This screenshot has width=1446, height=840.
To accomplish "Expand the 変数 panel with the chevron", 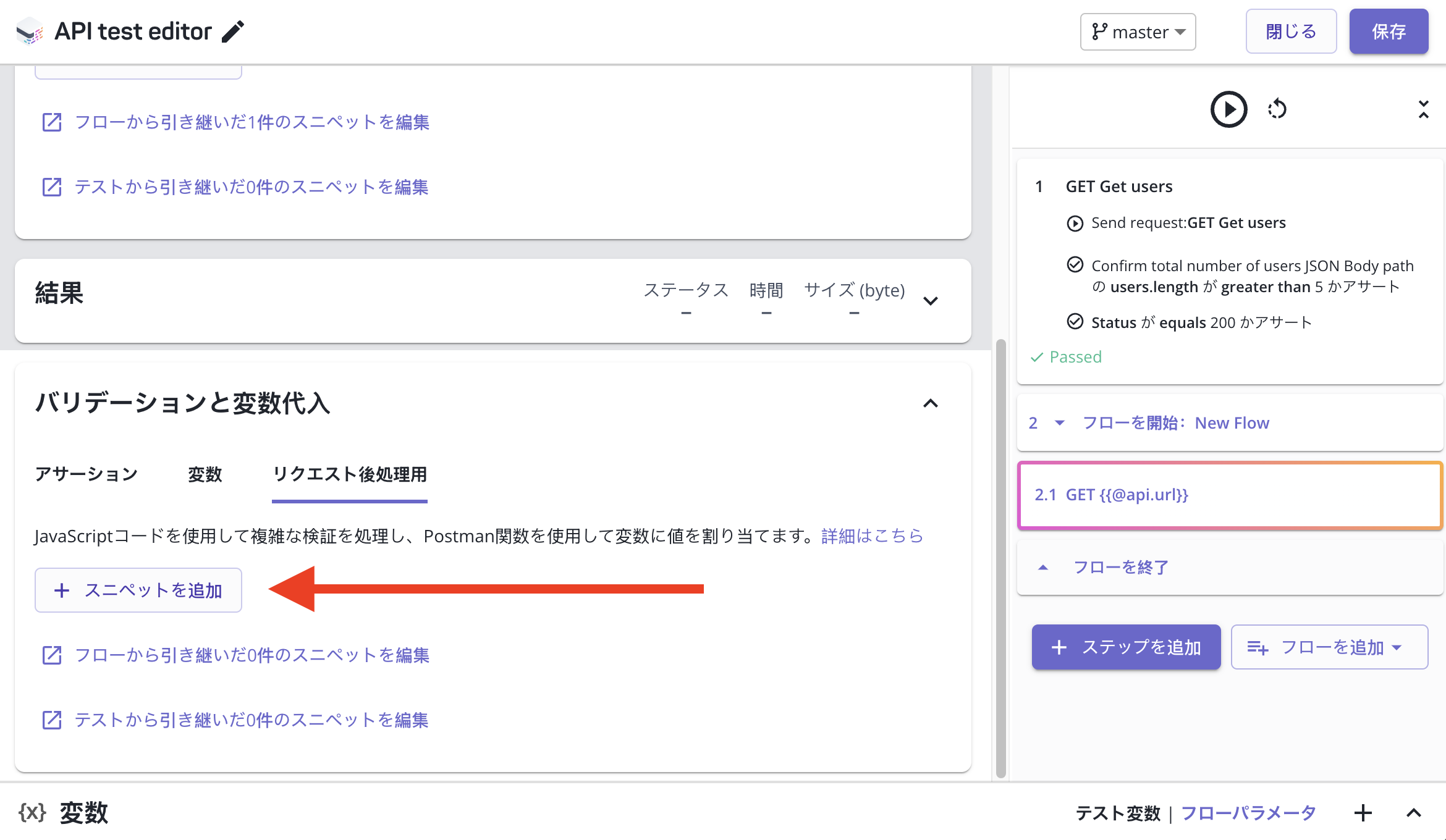I will [x=1414, y=813].
